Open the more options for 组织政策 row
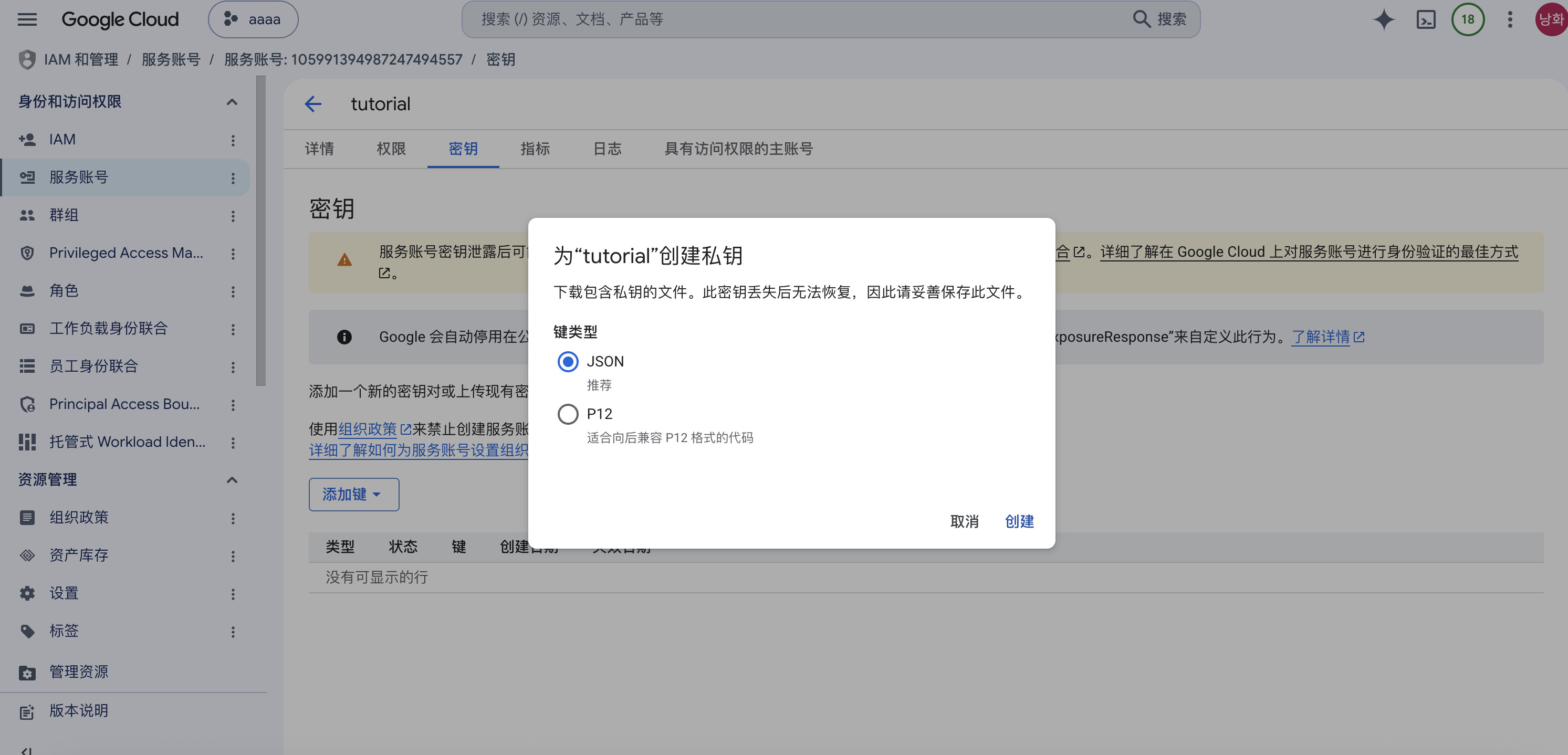This screenshot has height=755, width=1568. tap(233, 518)
